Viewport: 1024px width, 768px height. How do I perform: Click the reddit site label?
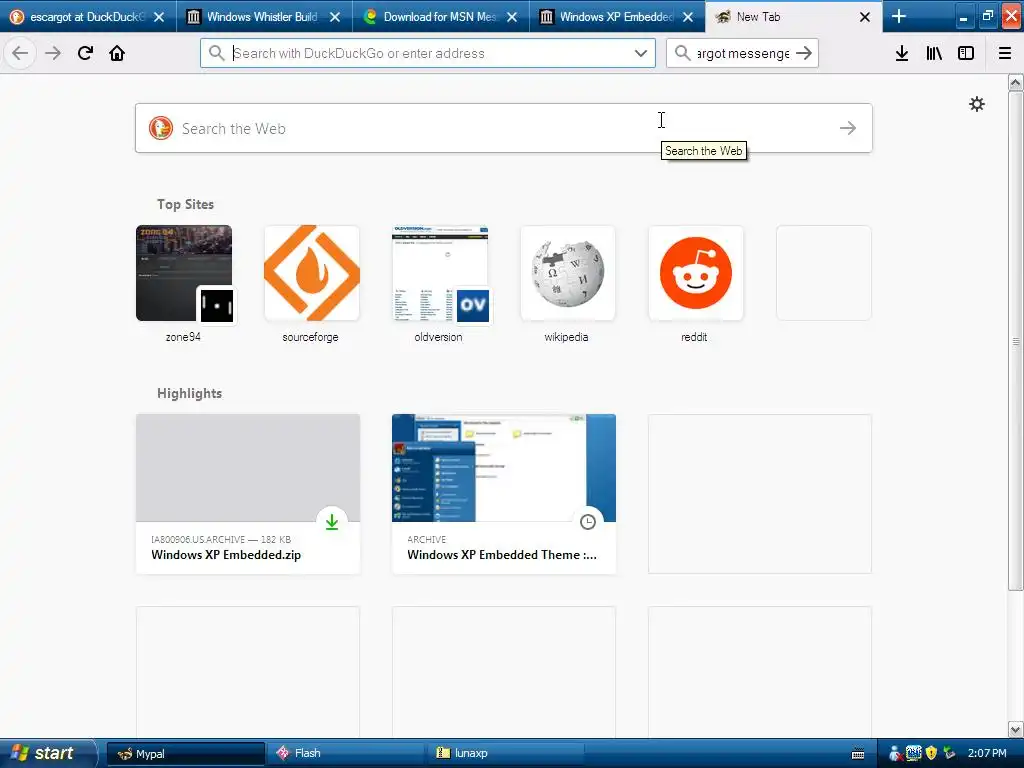[694, 337]
